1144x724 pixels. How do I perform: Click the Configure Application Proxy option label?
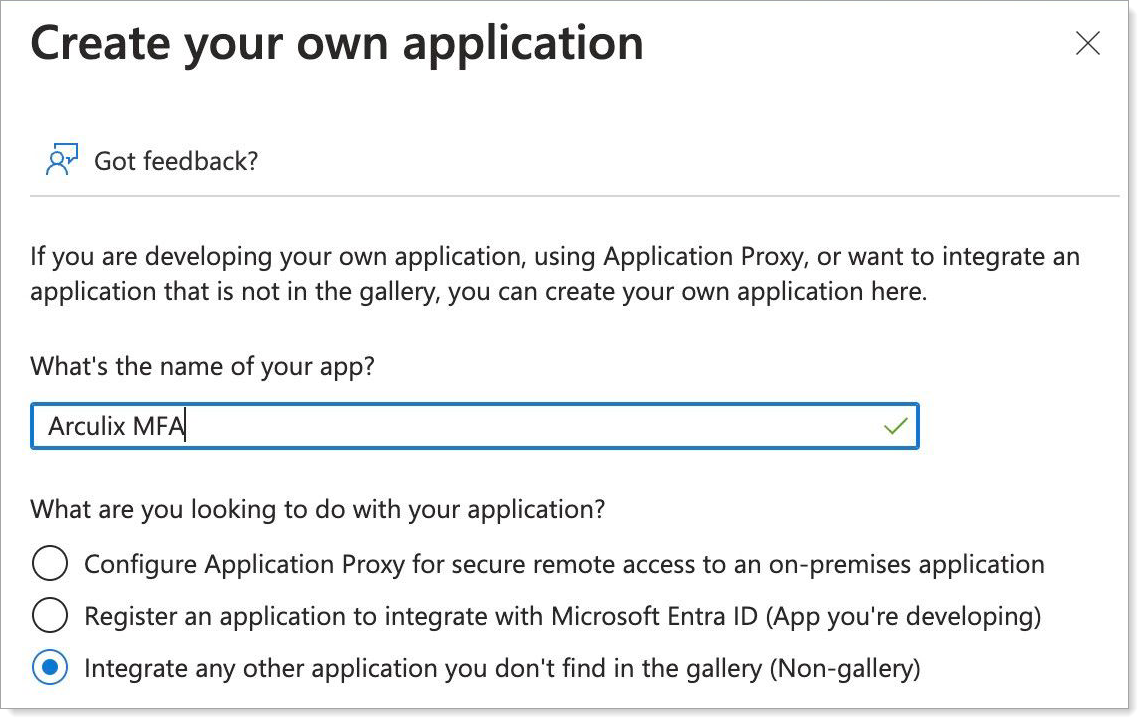coord(564,564)
